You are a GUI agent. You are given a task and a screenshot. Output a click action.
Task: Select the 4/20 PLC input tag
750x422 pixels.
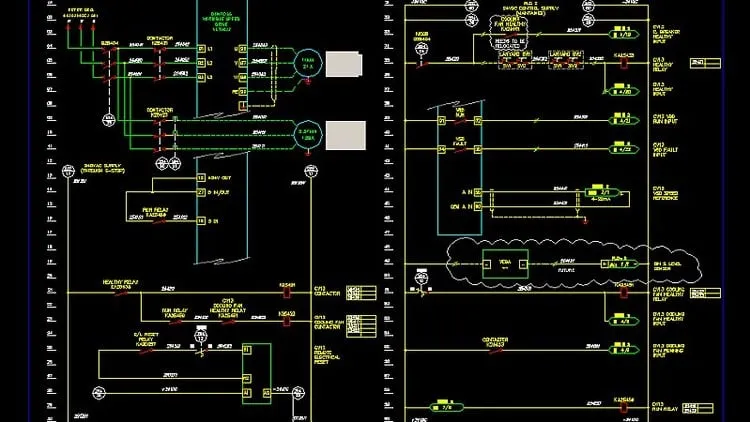624,91
